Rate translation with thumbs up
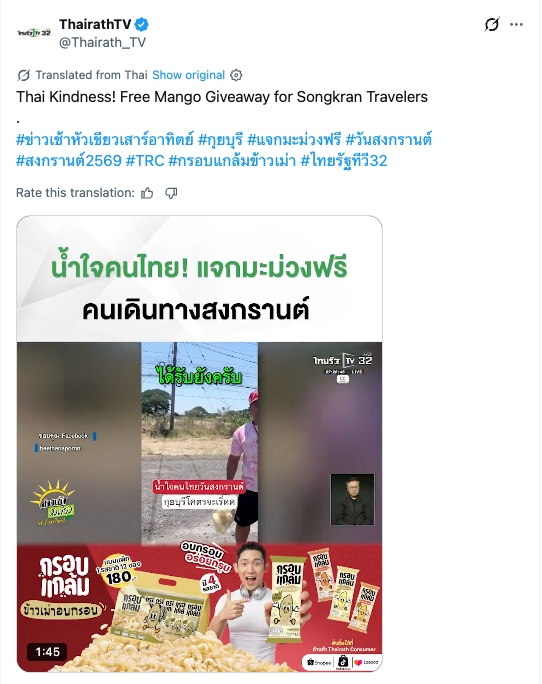Screen dimensions: 542x684 147,193
